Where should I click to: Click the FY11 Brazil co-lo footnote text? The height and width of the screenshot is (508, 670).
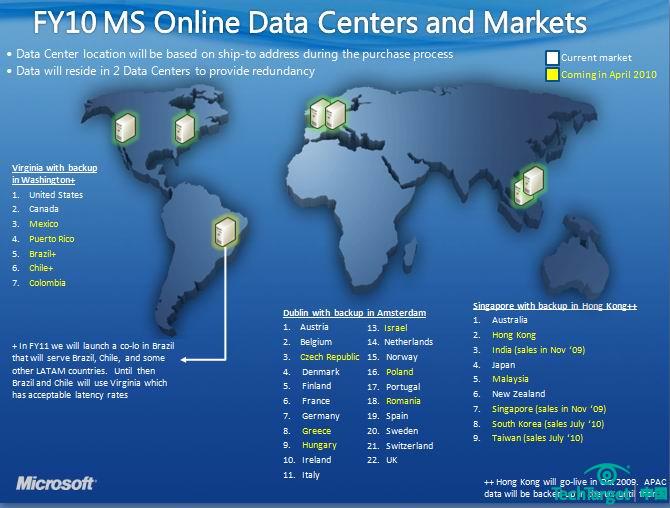point(93,370)
